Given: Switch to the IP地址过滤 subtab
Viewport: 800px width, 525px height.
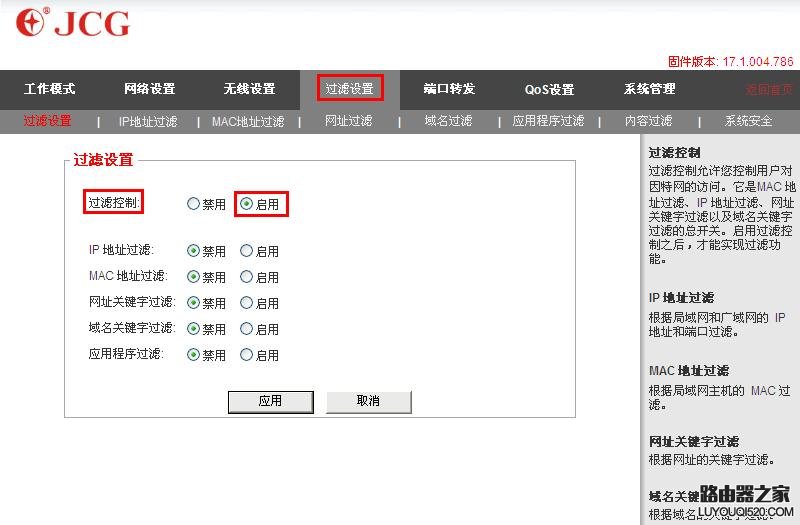Looking at the screenshot, I should point(148,121).
